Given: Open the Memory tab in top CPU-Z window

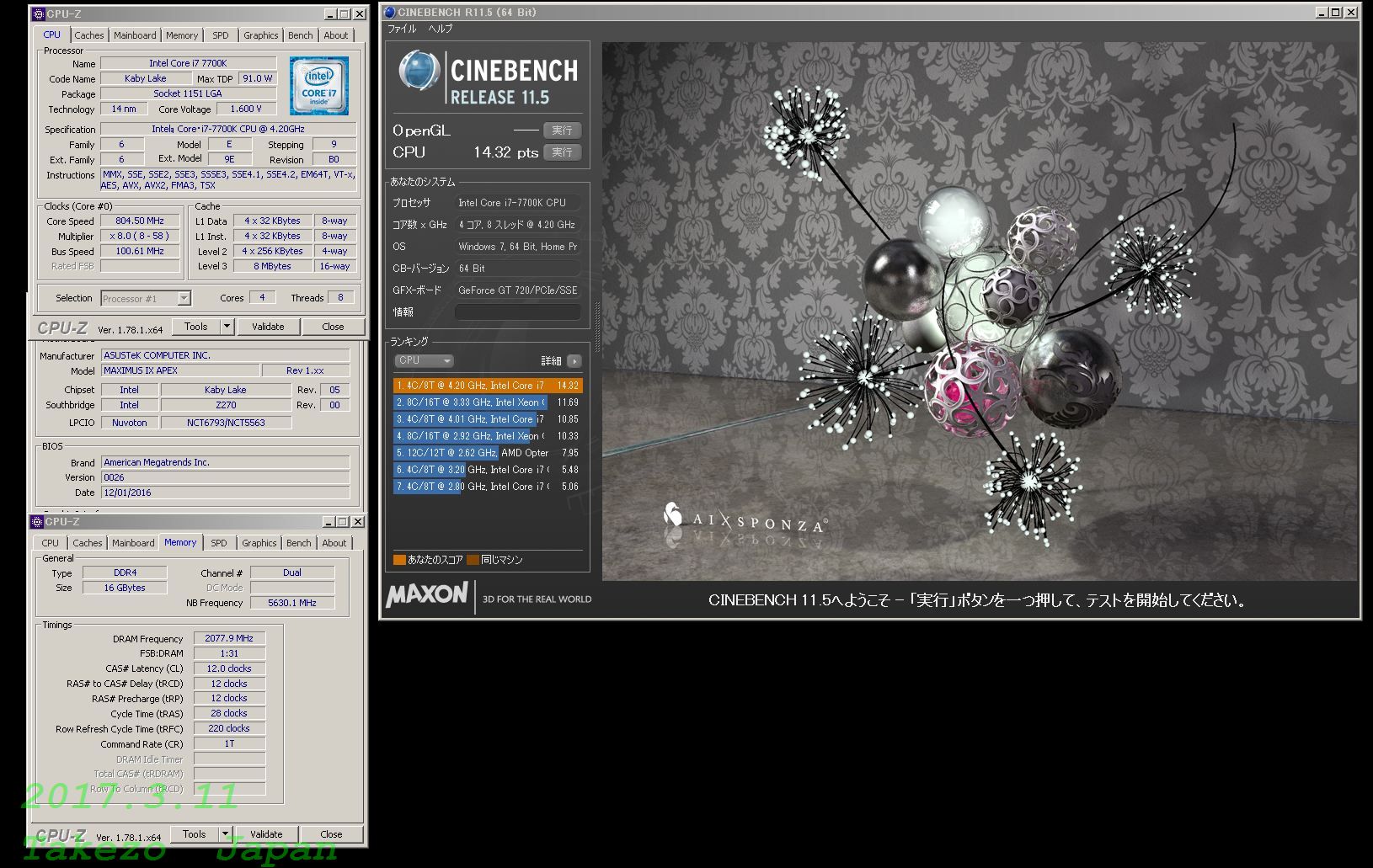Looking at the screenshot, I should click(182, 35).
